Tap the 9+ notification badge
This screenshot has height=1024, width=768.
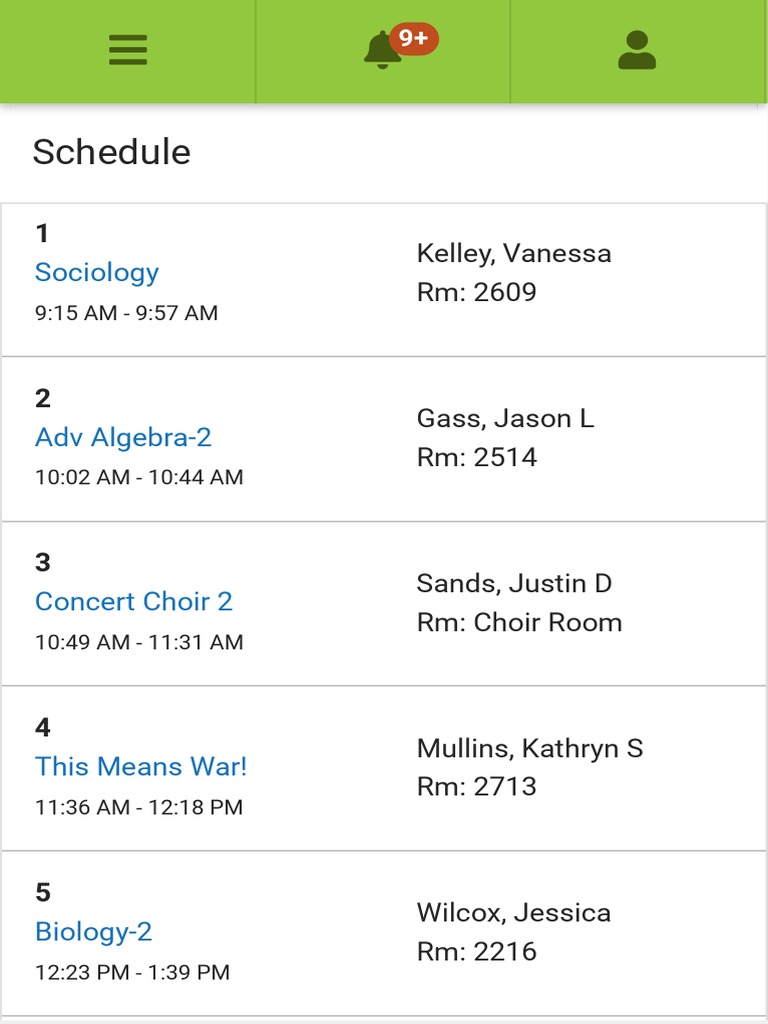[x=414, y=38]
